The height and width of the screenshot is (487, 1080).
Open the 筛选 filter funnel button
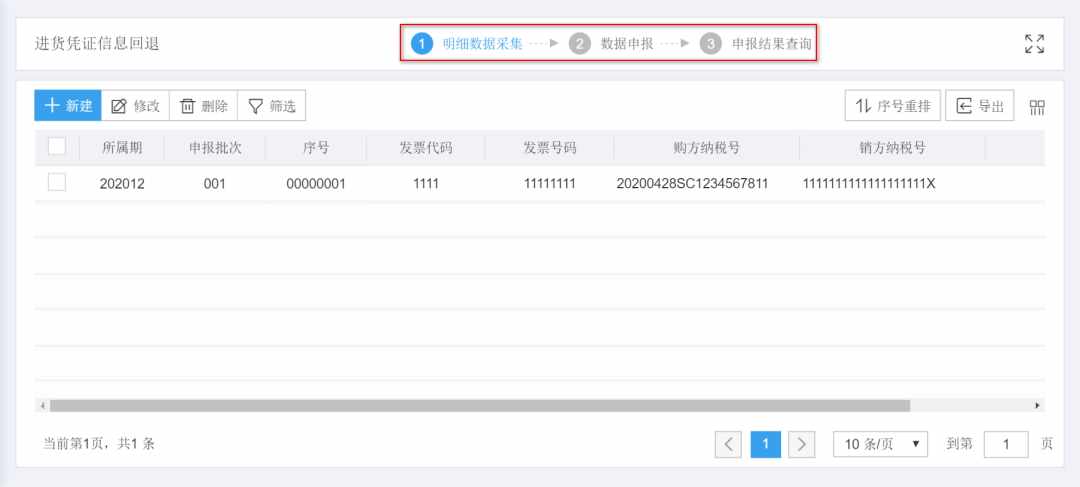[271, 105]
